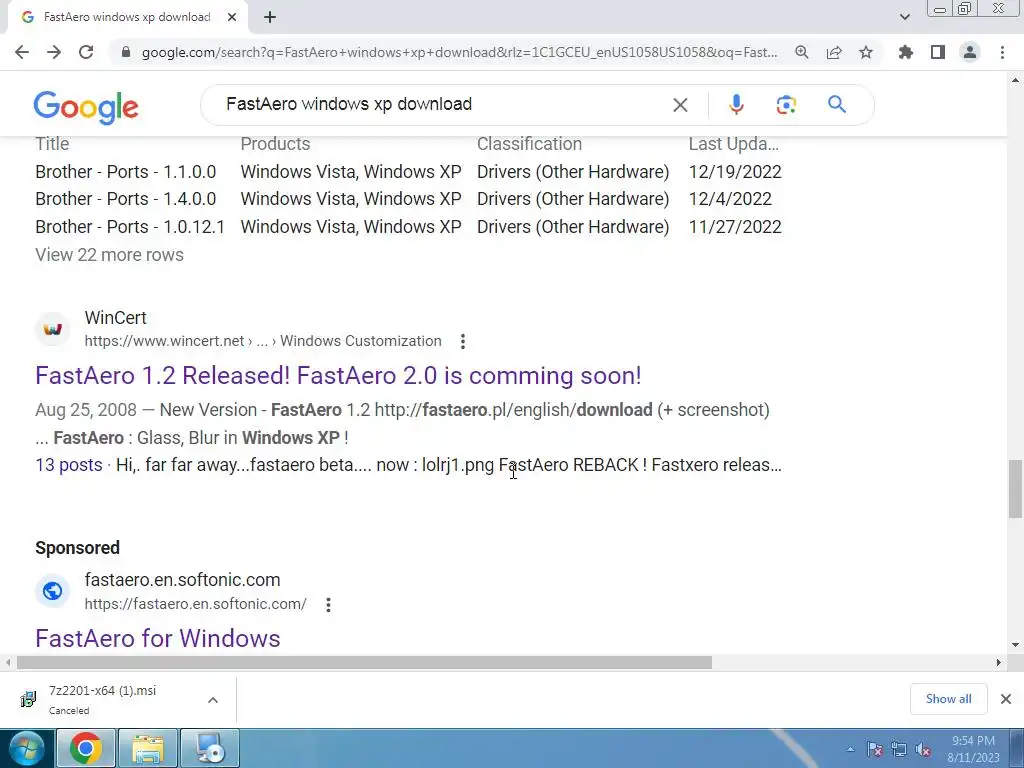
Task: Go back to the previous page
Action: [22, 52]
